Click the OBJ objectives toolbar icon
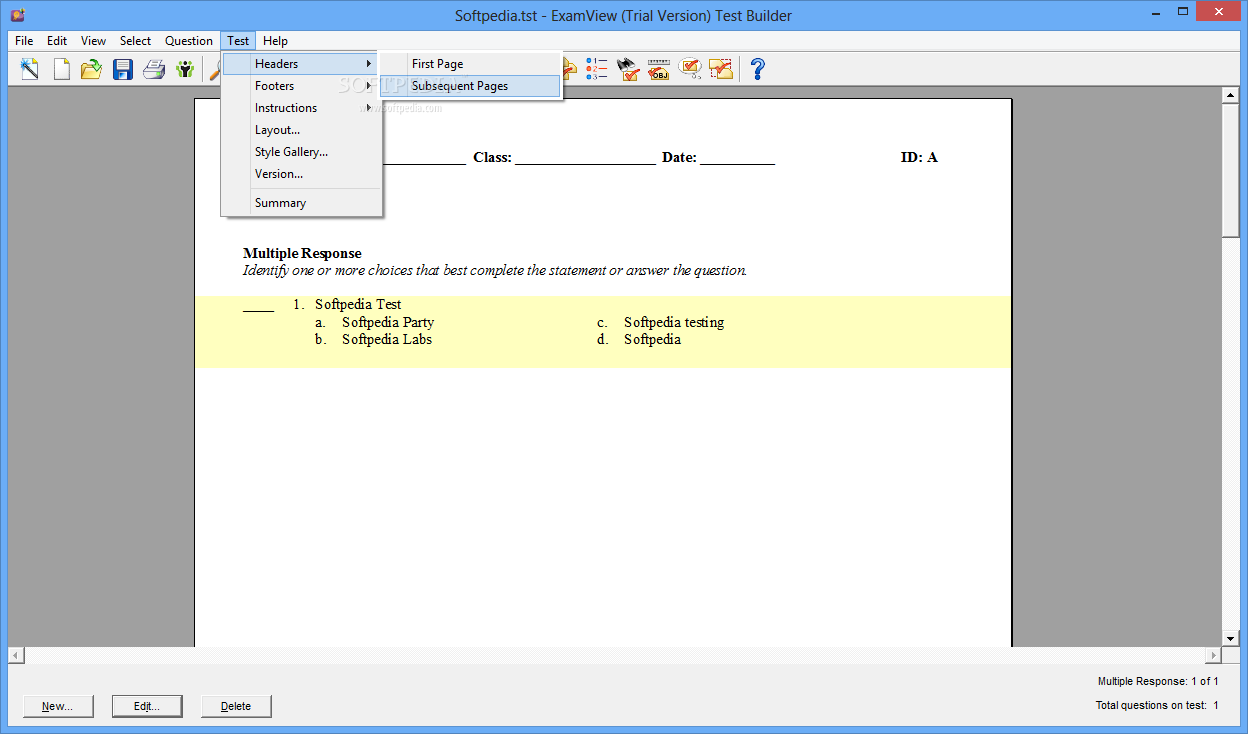This screenshot has height=734, width=1248. click(x=659, y=69)
